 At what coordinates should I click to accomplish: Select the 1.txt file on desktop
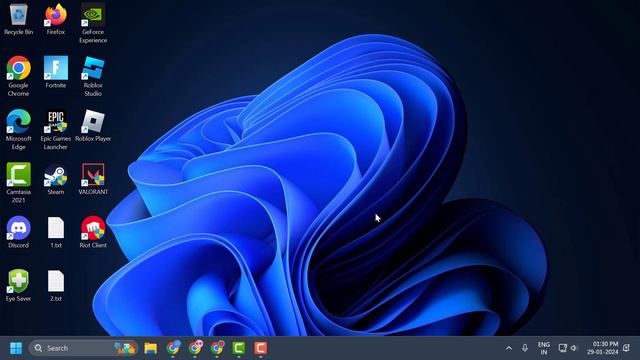click(x=56, y=232)
